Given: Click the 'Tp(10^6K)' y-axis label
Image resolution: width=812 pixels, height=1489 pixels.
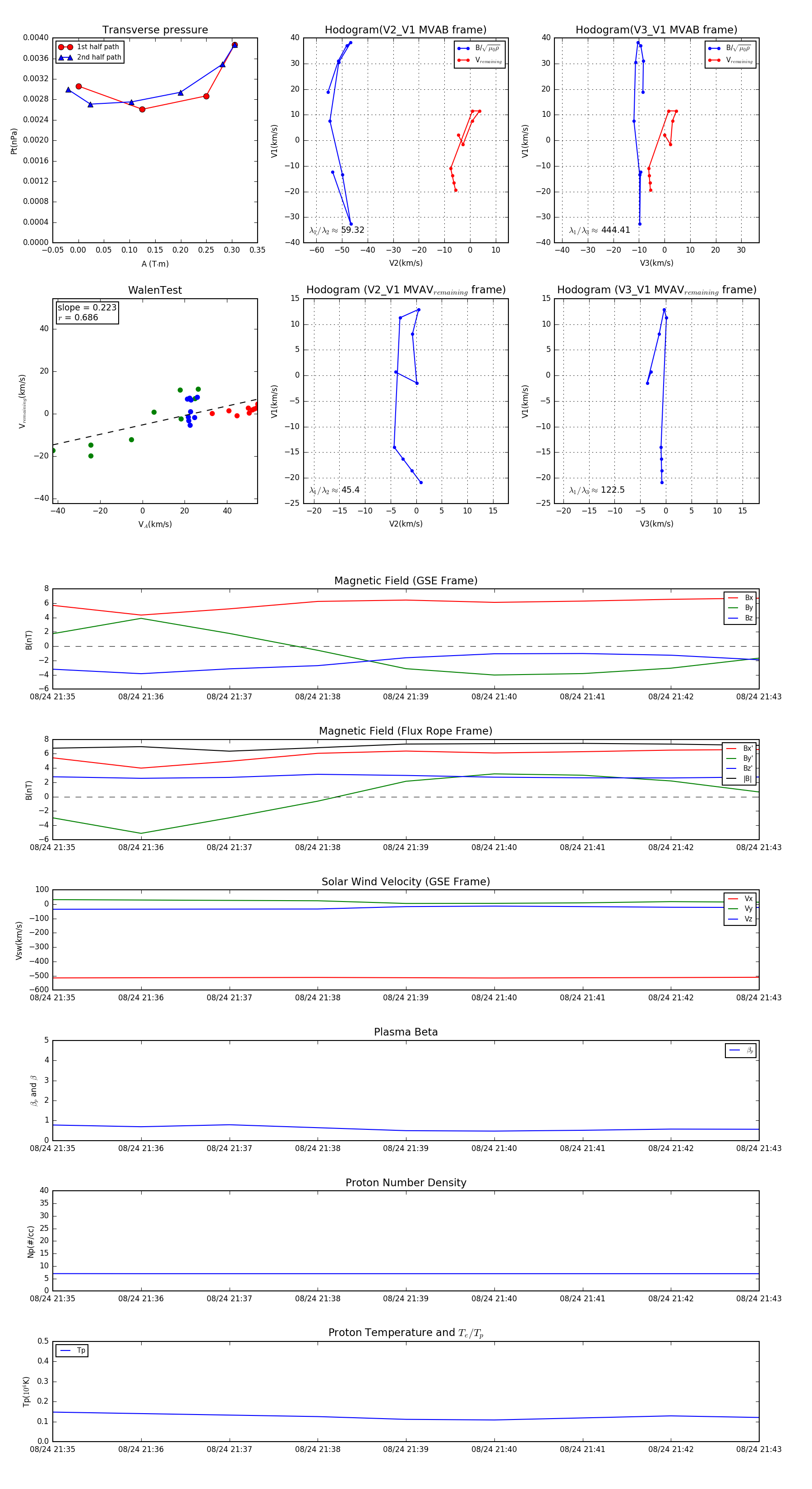Looking at the screenshot, I should click(26, 1392).
